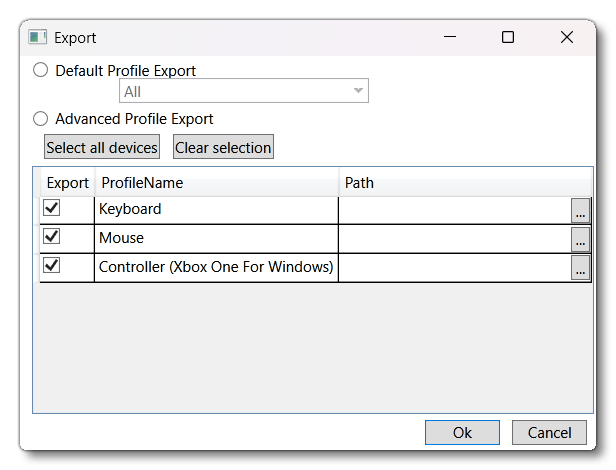Uncheck the Keyboard export checkbox
Image resolution: width=616 pixels, height=470 pixels.
51,208
